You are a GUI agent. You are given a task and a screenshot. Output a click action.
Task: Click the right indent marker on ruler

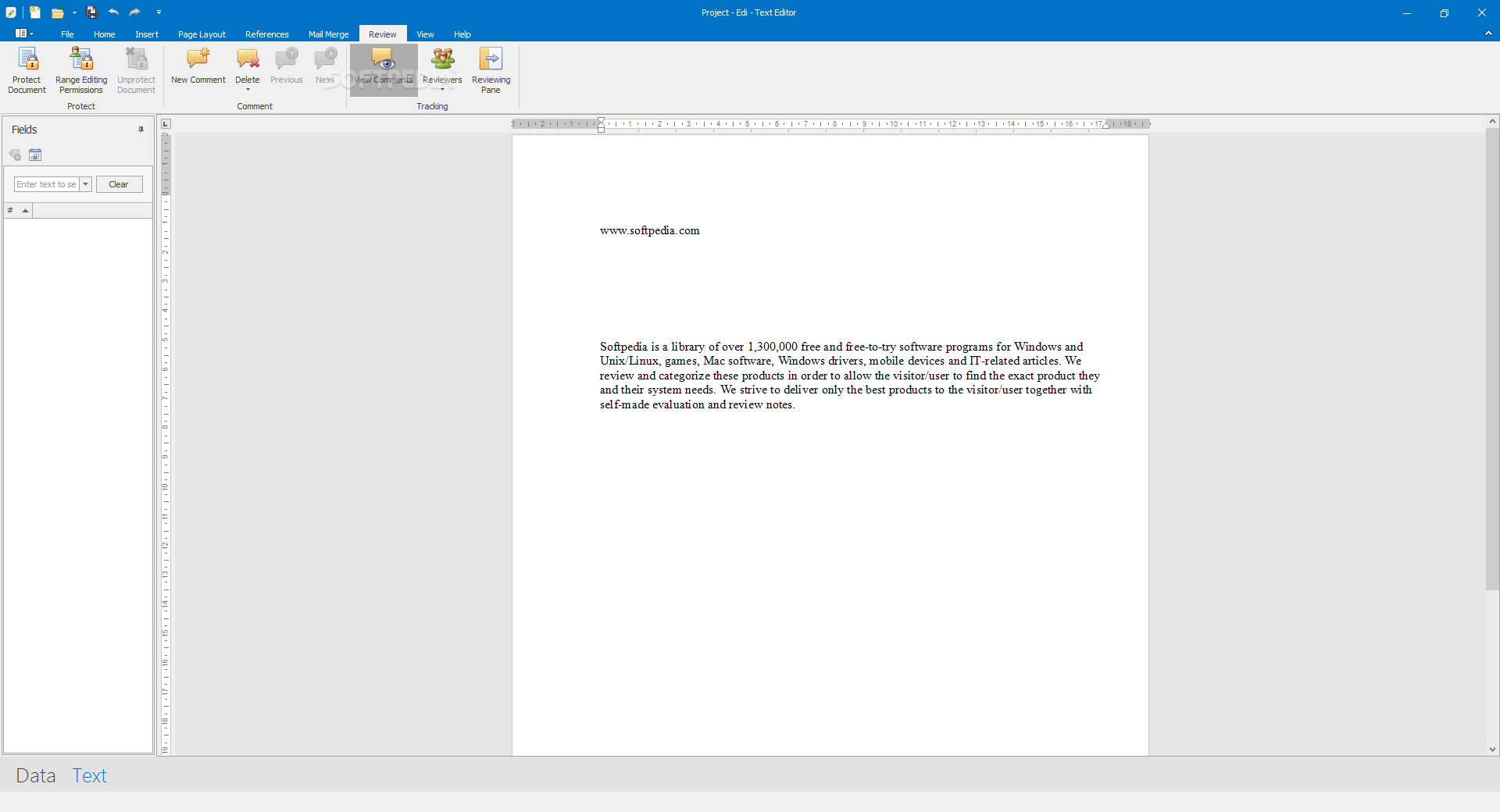1105,125
